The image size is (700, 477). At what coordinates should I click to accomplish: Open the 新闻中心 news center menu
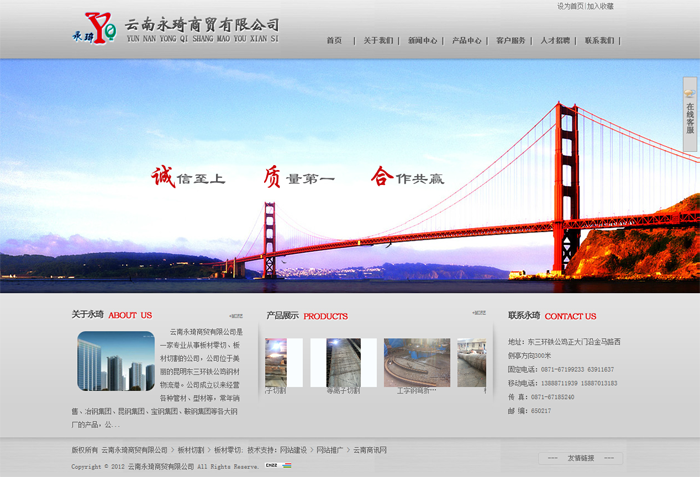click(422, 41)
